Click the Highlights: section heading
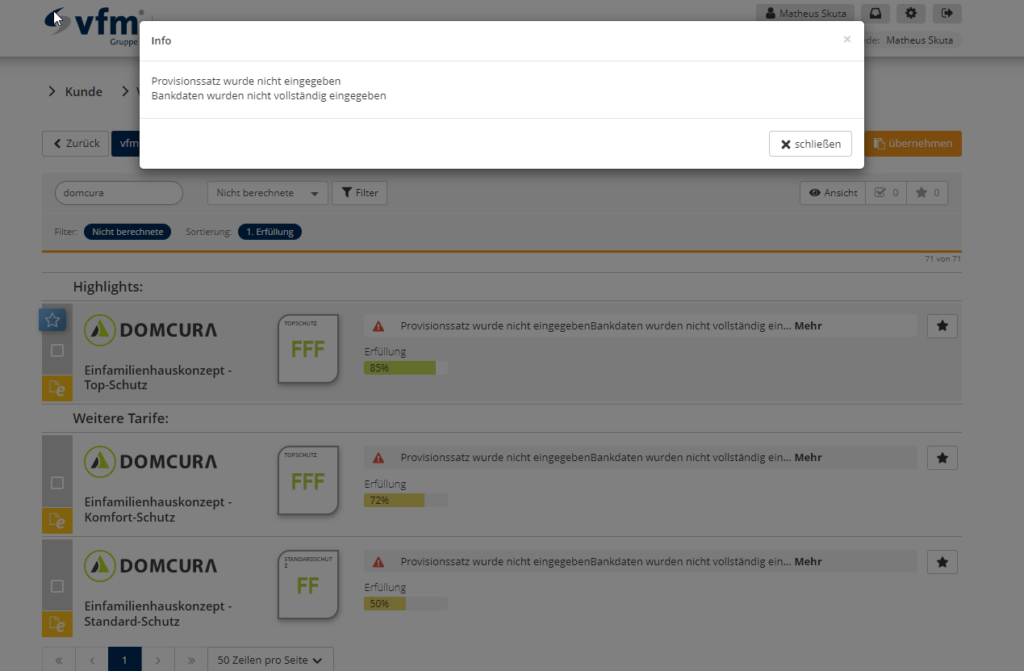This screenshot has height=671, width=1024. click(x=108, y=287)
